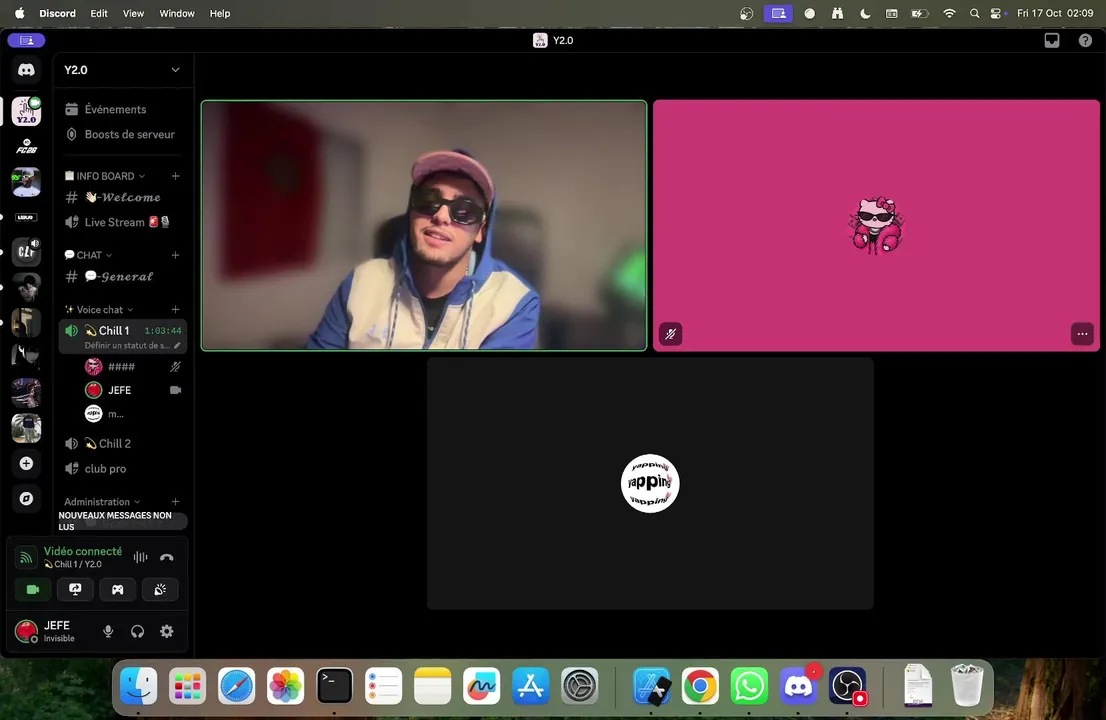Toggle headphones deafen button
Screen dimensions: 1106x720
[x=138, y=631]
